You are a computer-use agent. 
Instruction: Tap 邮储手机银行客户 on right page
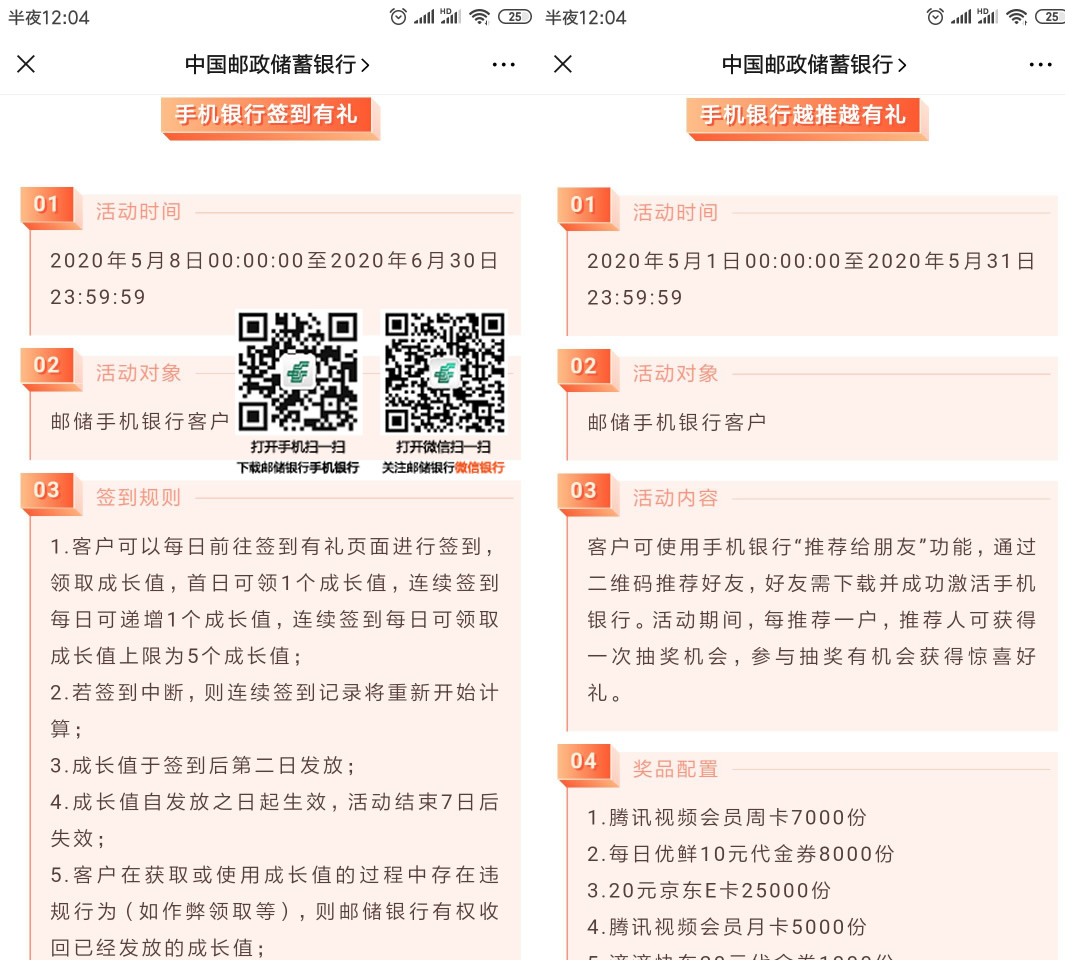(x=676, y=422)
